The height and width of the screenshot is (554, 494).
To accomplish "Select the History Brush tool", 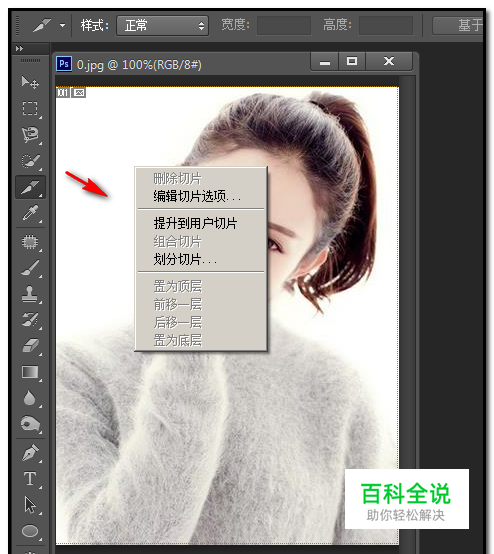I will (x=30, y=319).
